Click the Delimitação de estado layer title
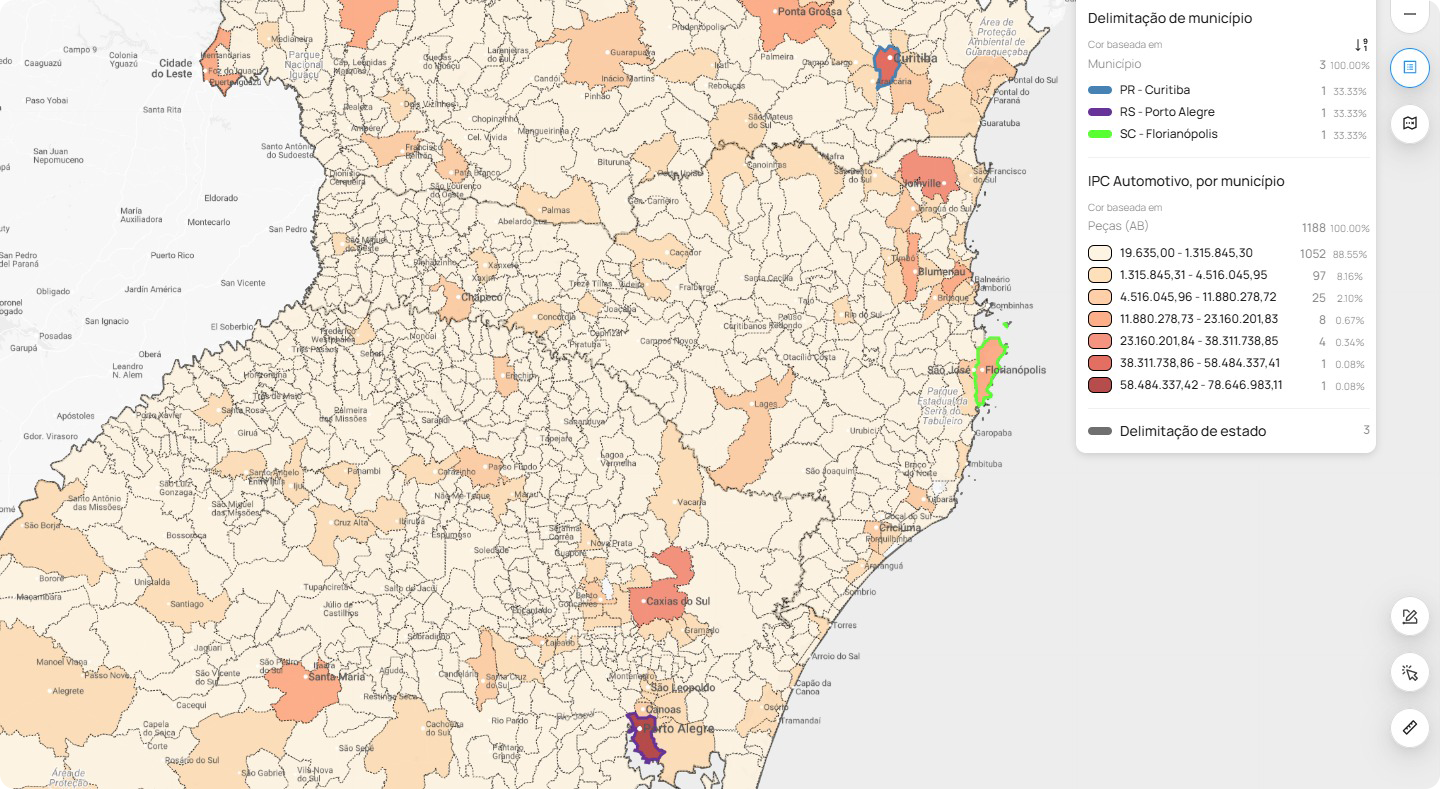This screenshot has height=789, width=1440. coord(1193,431)
